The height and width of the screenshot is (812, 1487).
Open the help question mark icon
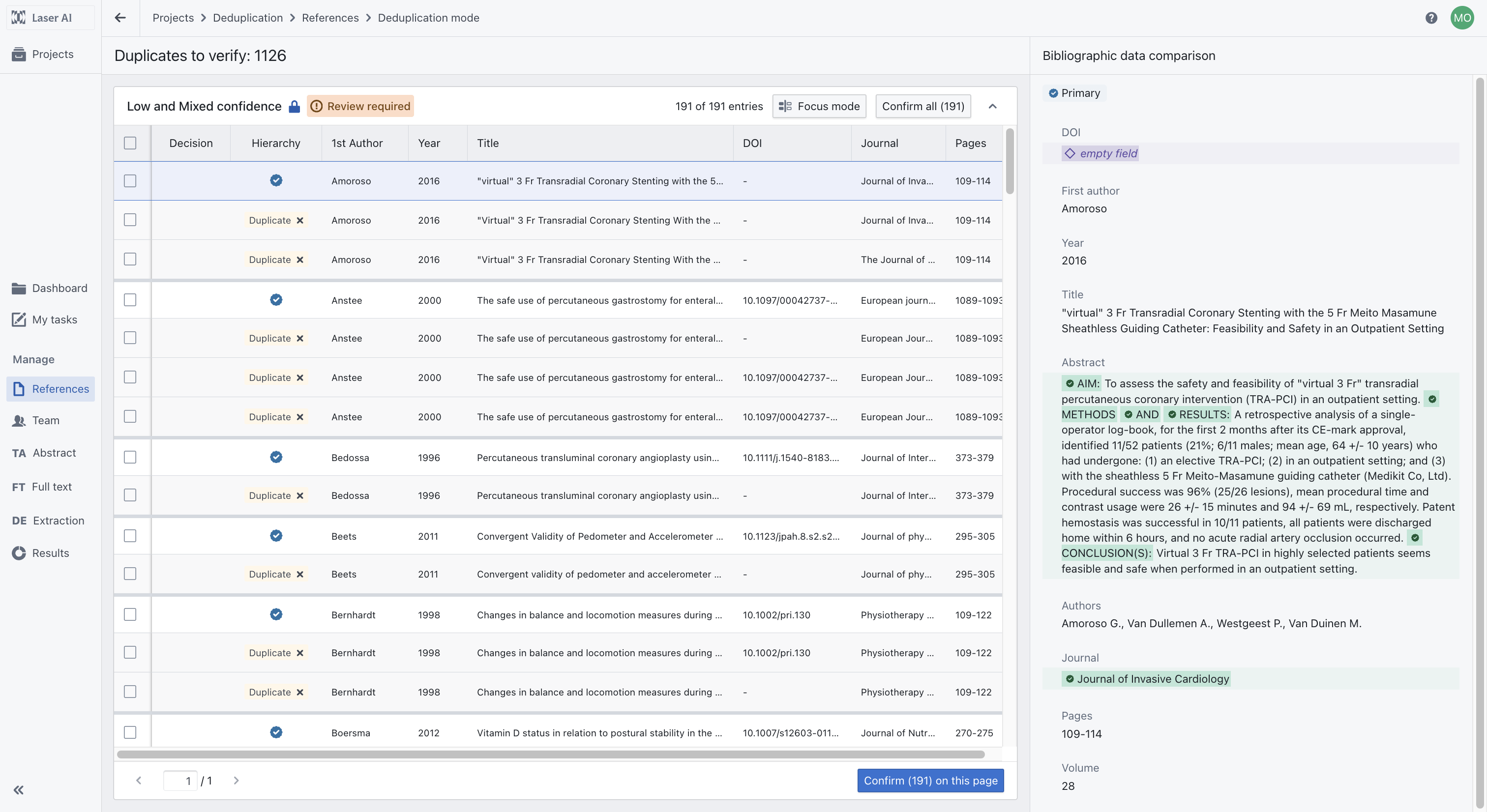coord(1431,18)
